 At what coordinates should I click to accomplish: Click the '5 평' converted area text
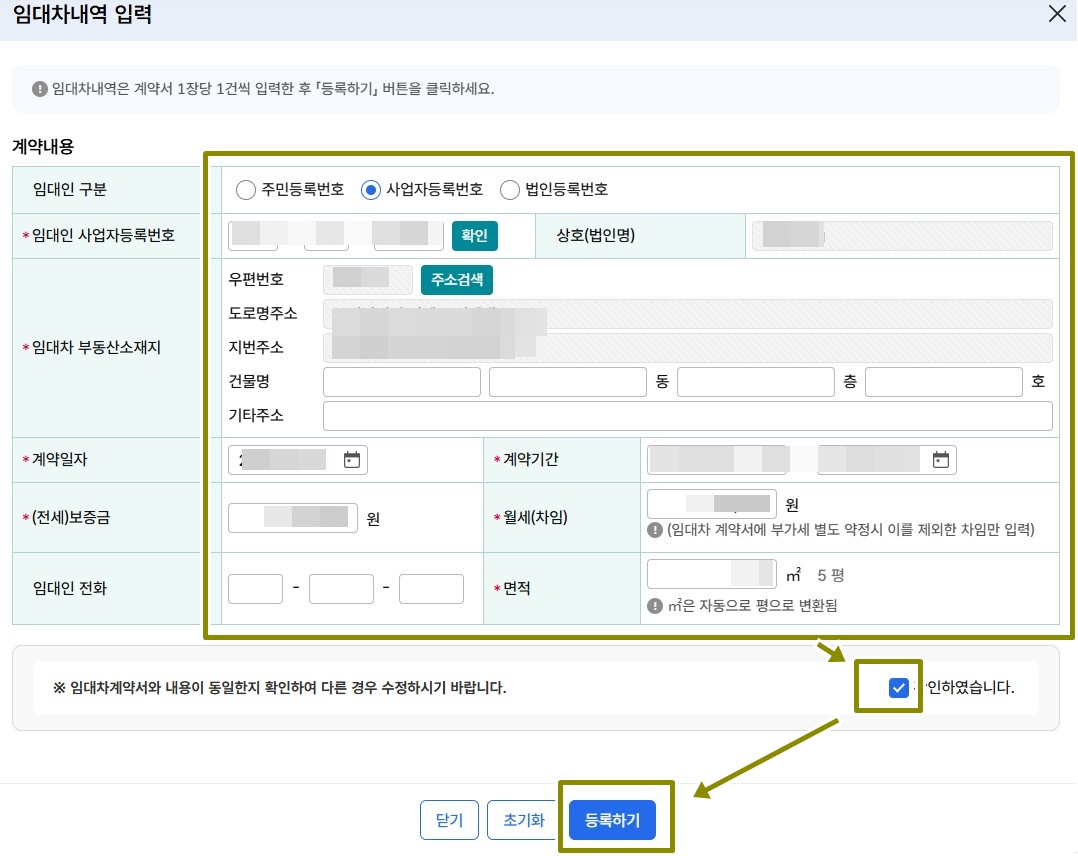tap(830, 575)
